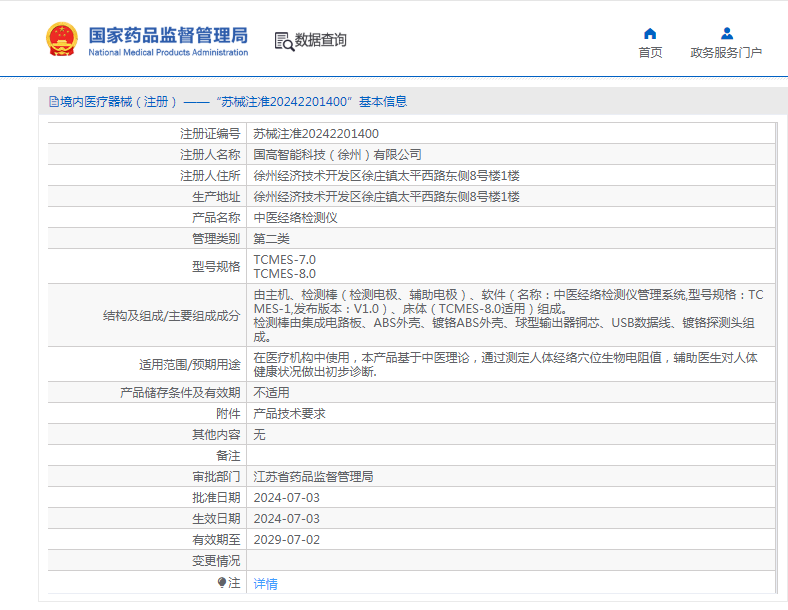Click the 生产地址 address value

pyautogui.click(x=386, y=197)
